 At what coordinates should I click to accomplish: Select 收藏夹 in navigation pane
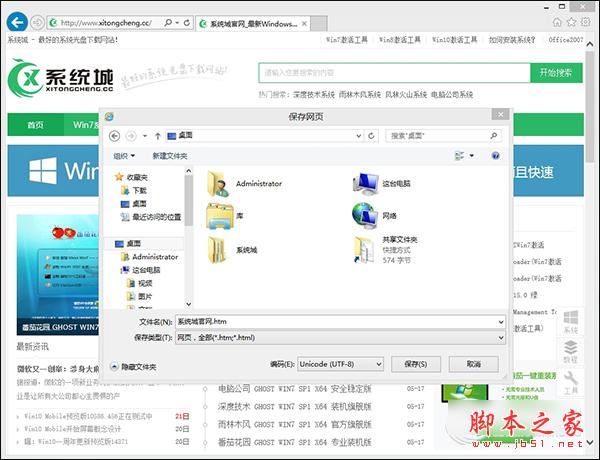(131, 177)
